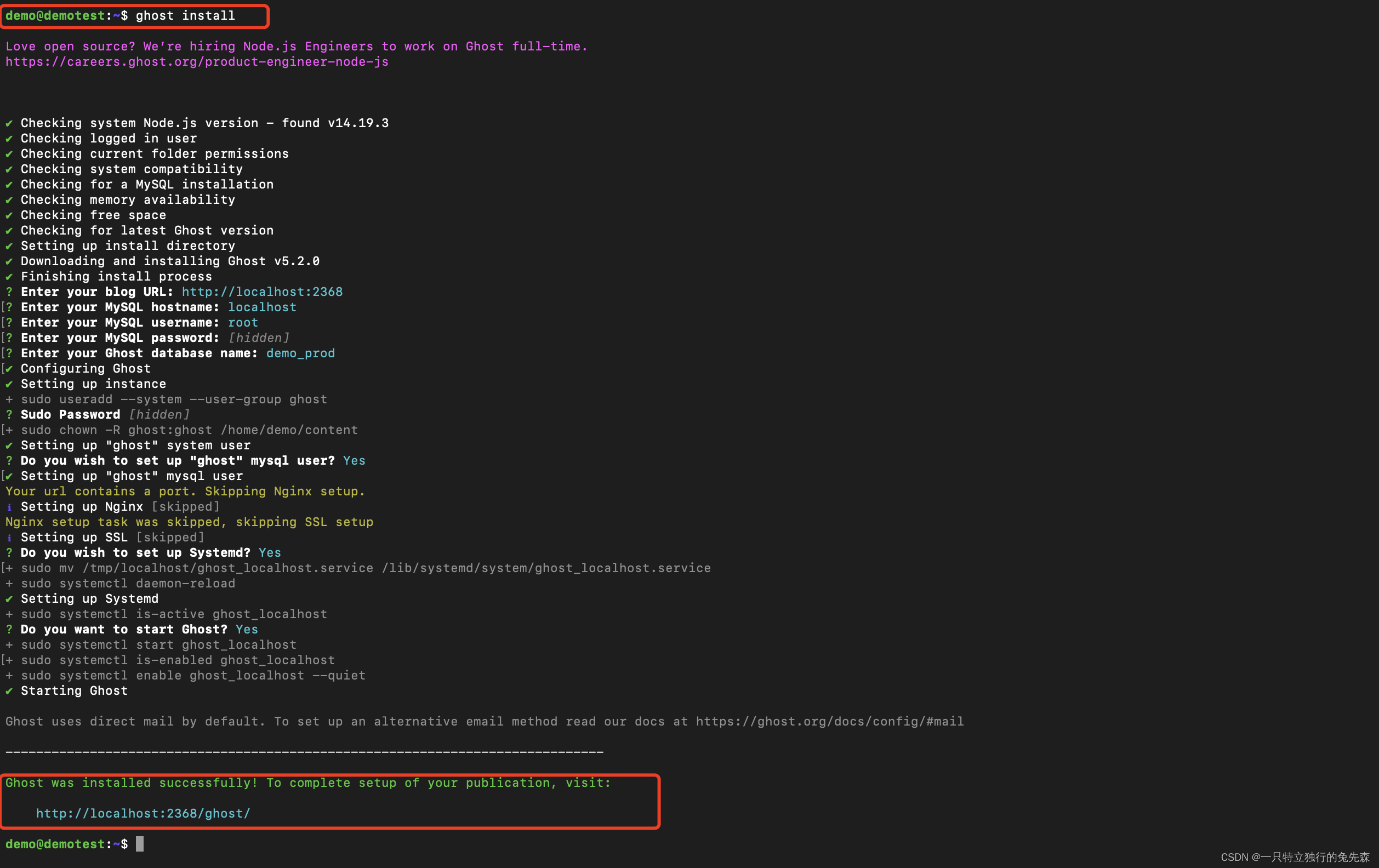Click the checkmark beside Setting up Systemd
This screenshot has height=868, width=1379.
pyautogui.click(x=9, y=599)
